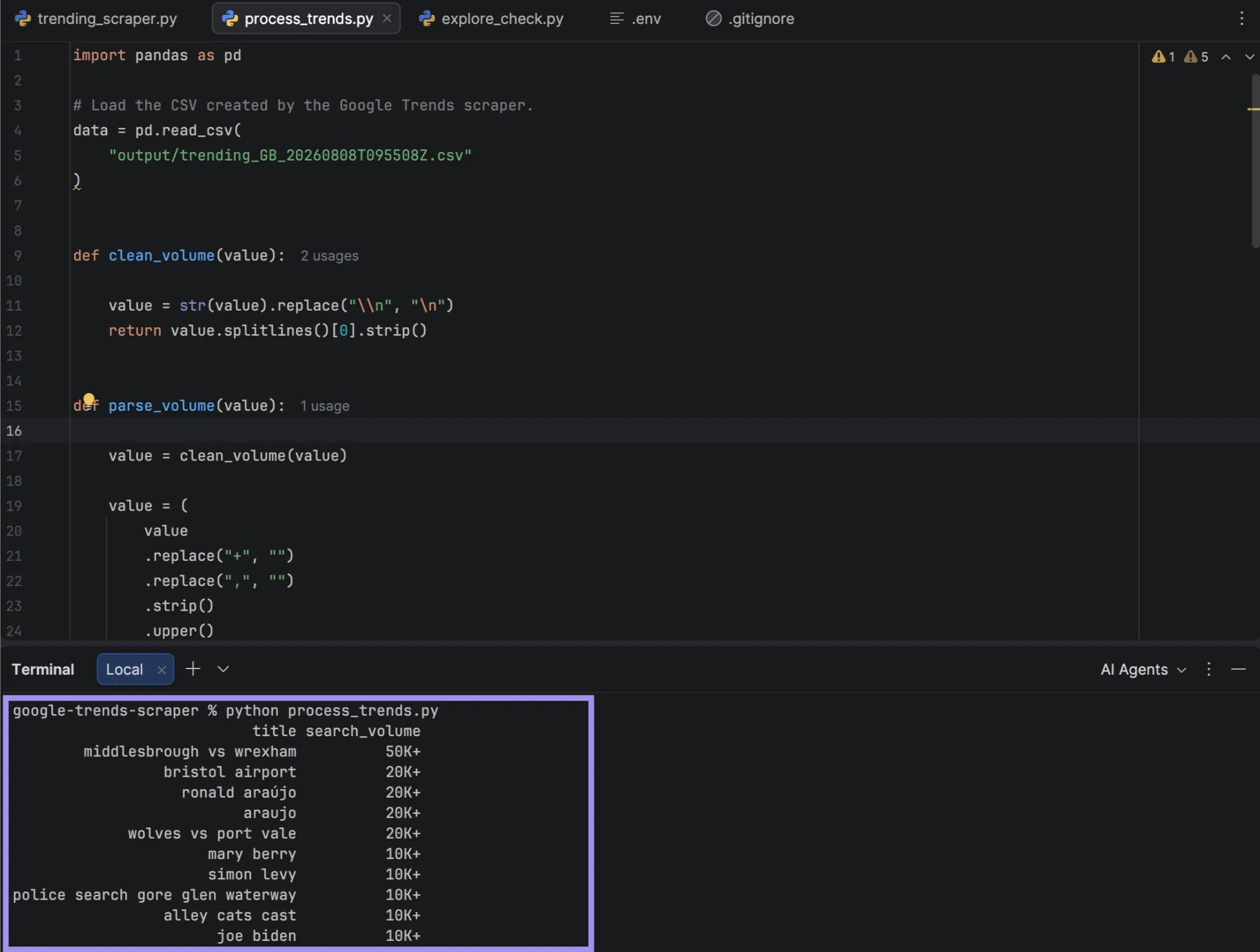
Task: Click the return statement on line 12
Action: point(268,330)
